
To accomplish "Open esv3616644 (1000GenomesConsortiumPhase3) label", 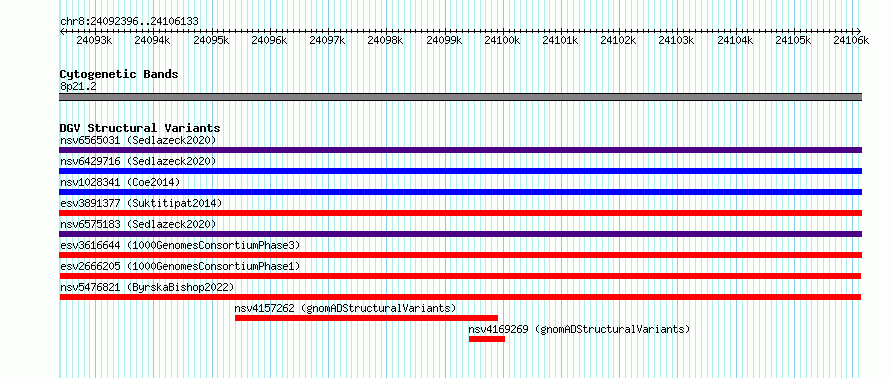I will (x=180, y=245).
